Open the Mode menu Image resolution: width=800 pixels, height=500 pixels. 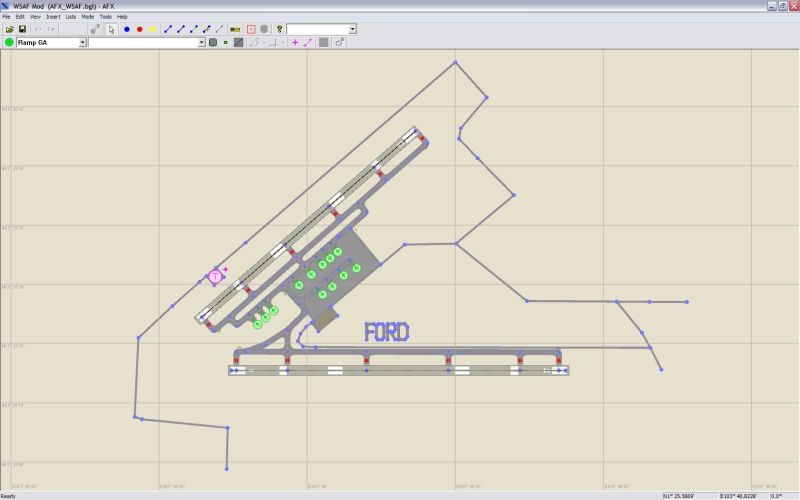click(x=87, y=17)
